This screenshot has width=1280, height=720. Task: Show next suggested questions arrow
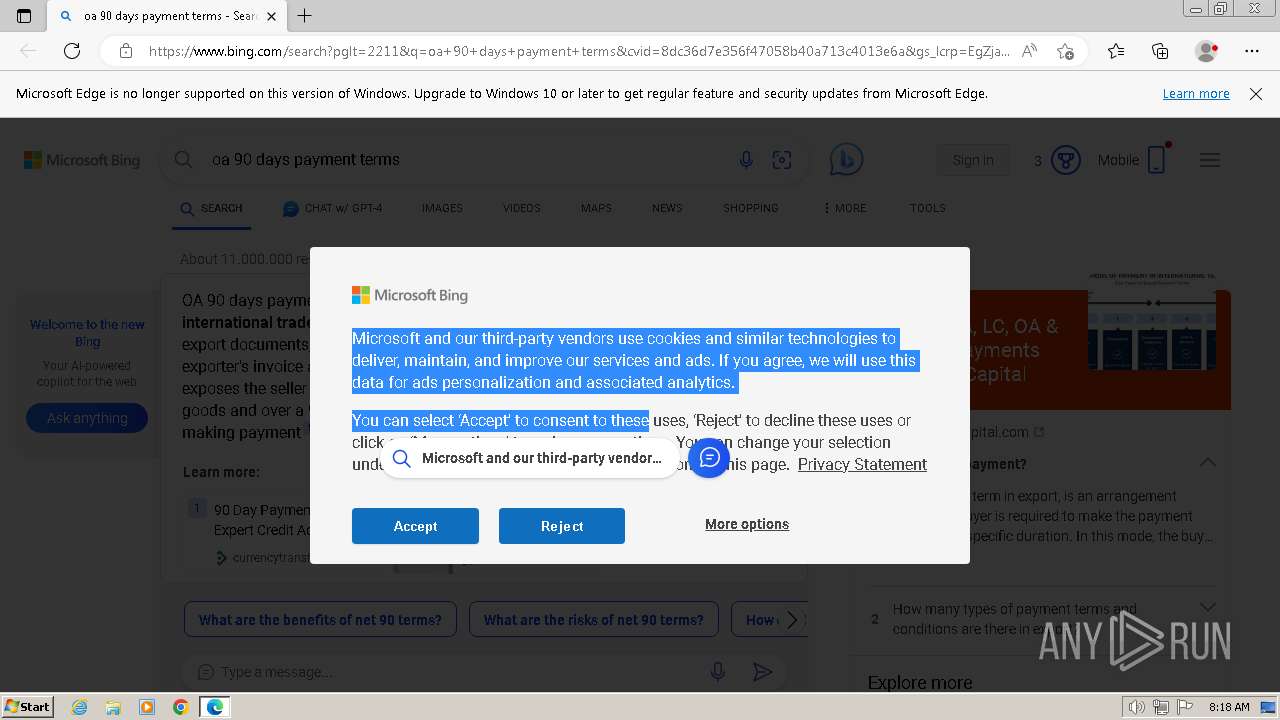pyautogui.click(x=792, y=620)
